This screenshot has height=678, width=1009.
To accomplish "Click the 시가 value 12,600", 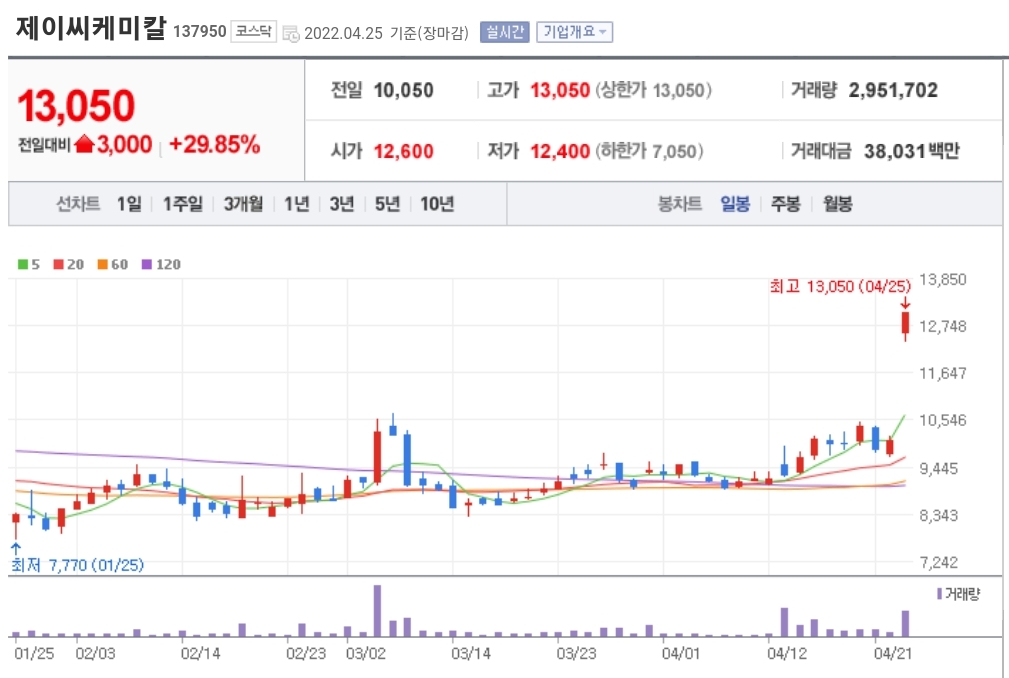I will (403, 151).
